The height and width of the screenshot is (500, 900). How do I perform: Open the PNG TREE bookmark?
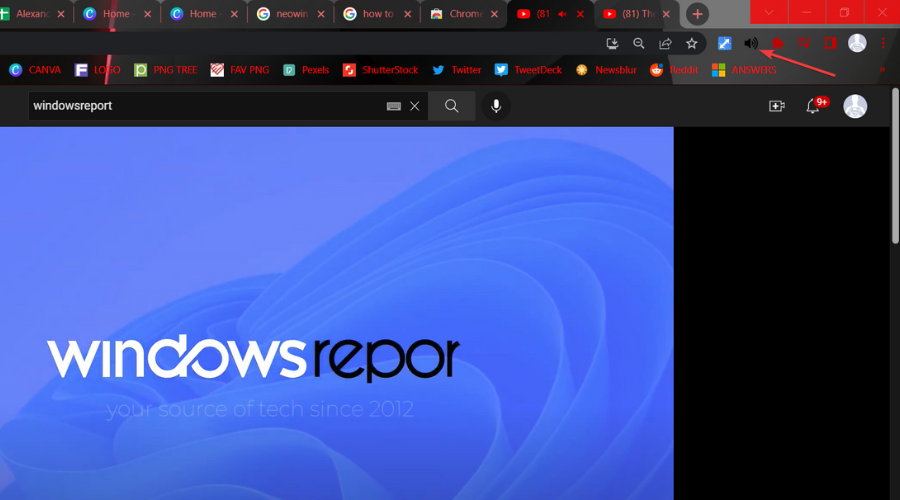pyautogui.click(x=165, y=70)
